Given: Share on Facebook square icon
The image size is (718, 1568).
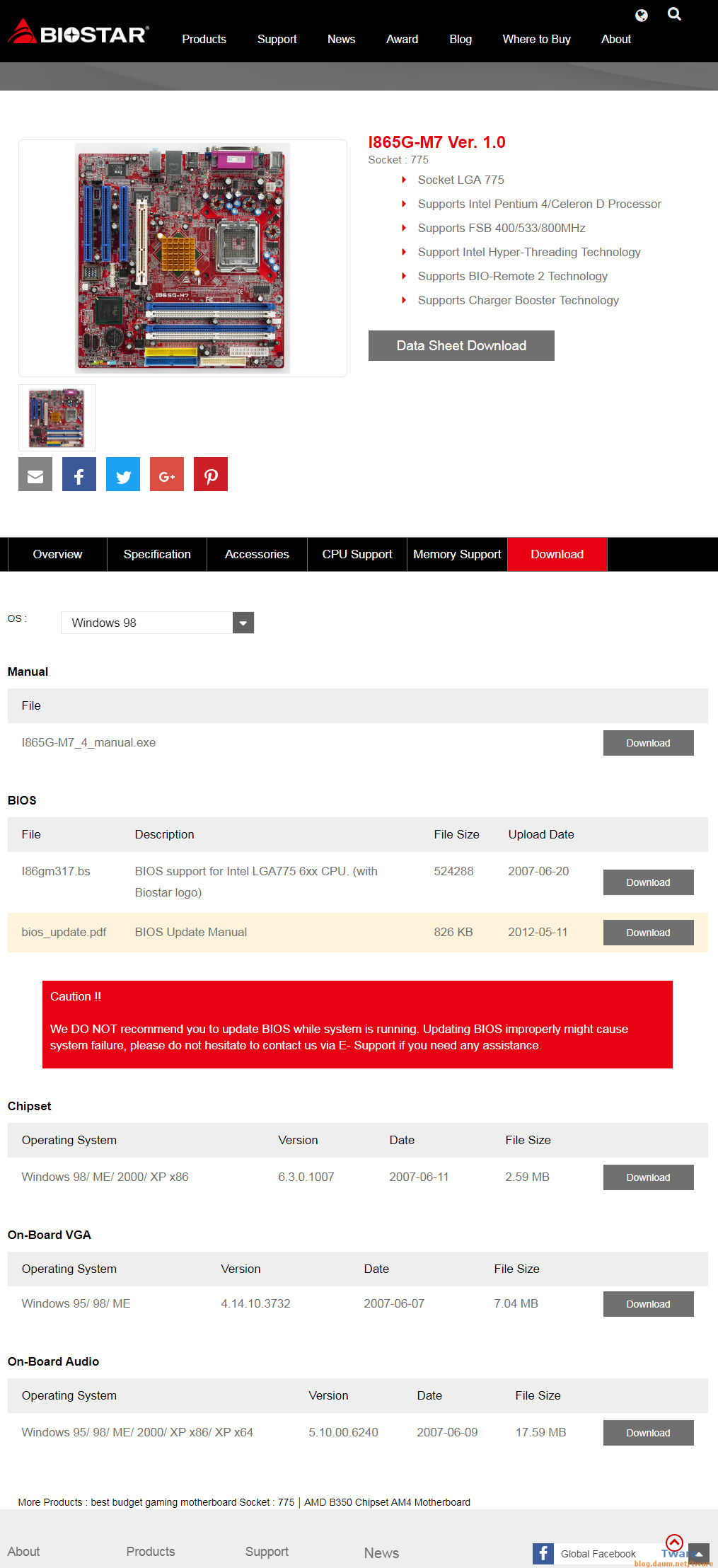Looking at the screenshot, I should [79, 474].
